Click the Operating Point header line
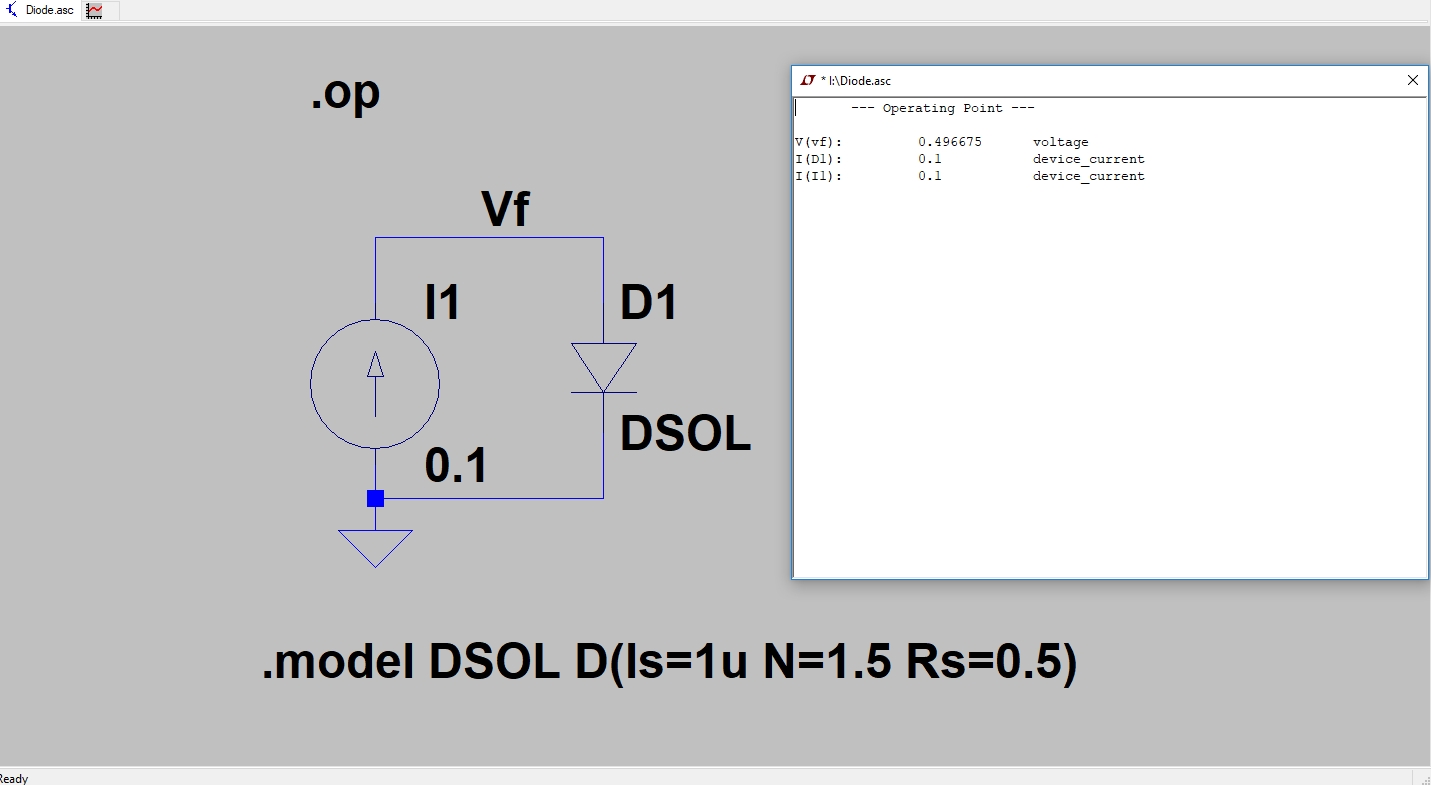The height and width of the screenshot is (785, 1431). click(942, 108)
